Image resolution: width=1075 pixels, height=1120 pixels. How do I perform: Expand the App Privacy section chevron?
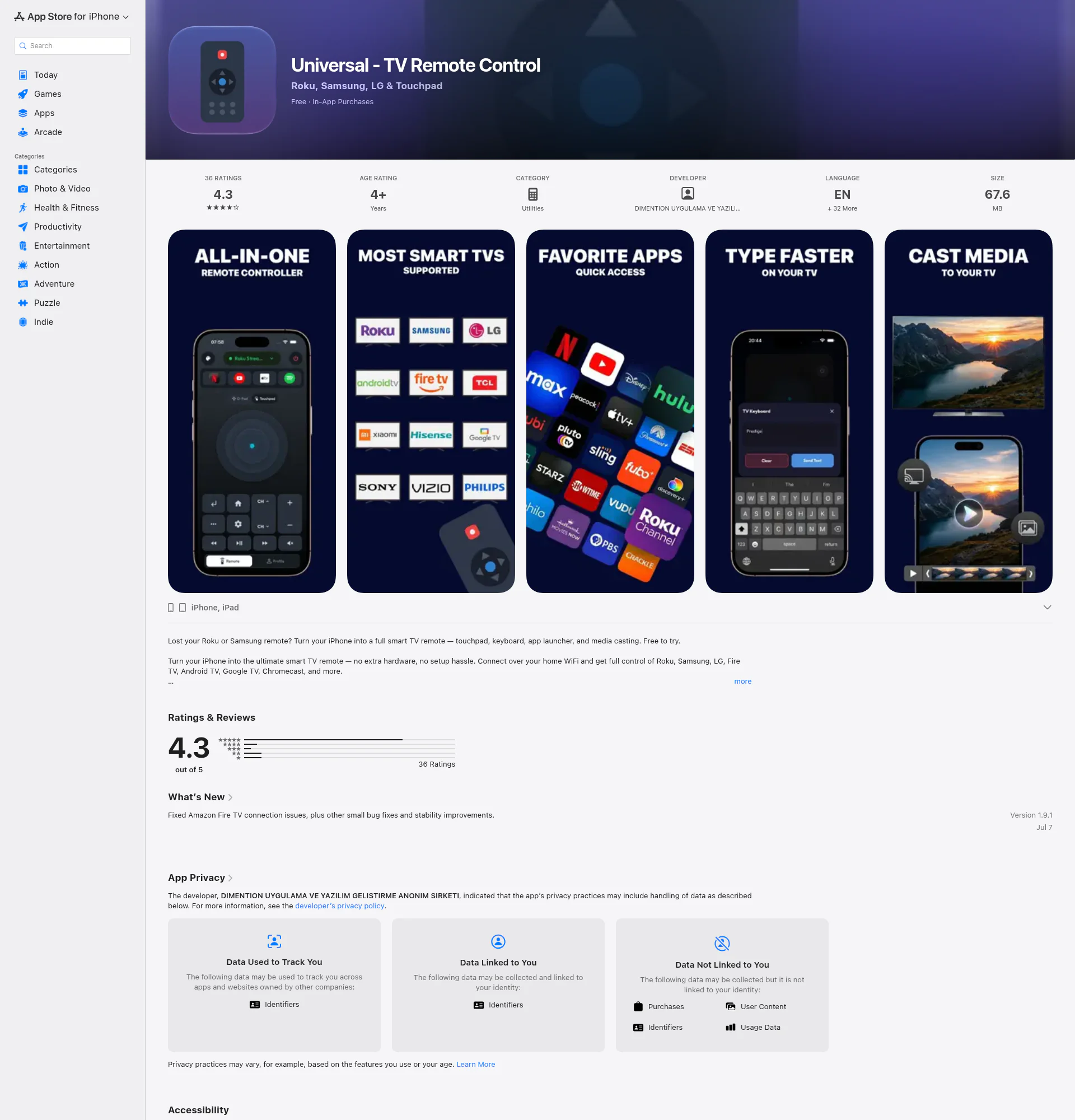(x=230, y=878)
